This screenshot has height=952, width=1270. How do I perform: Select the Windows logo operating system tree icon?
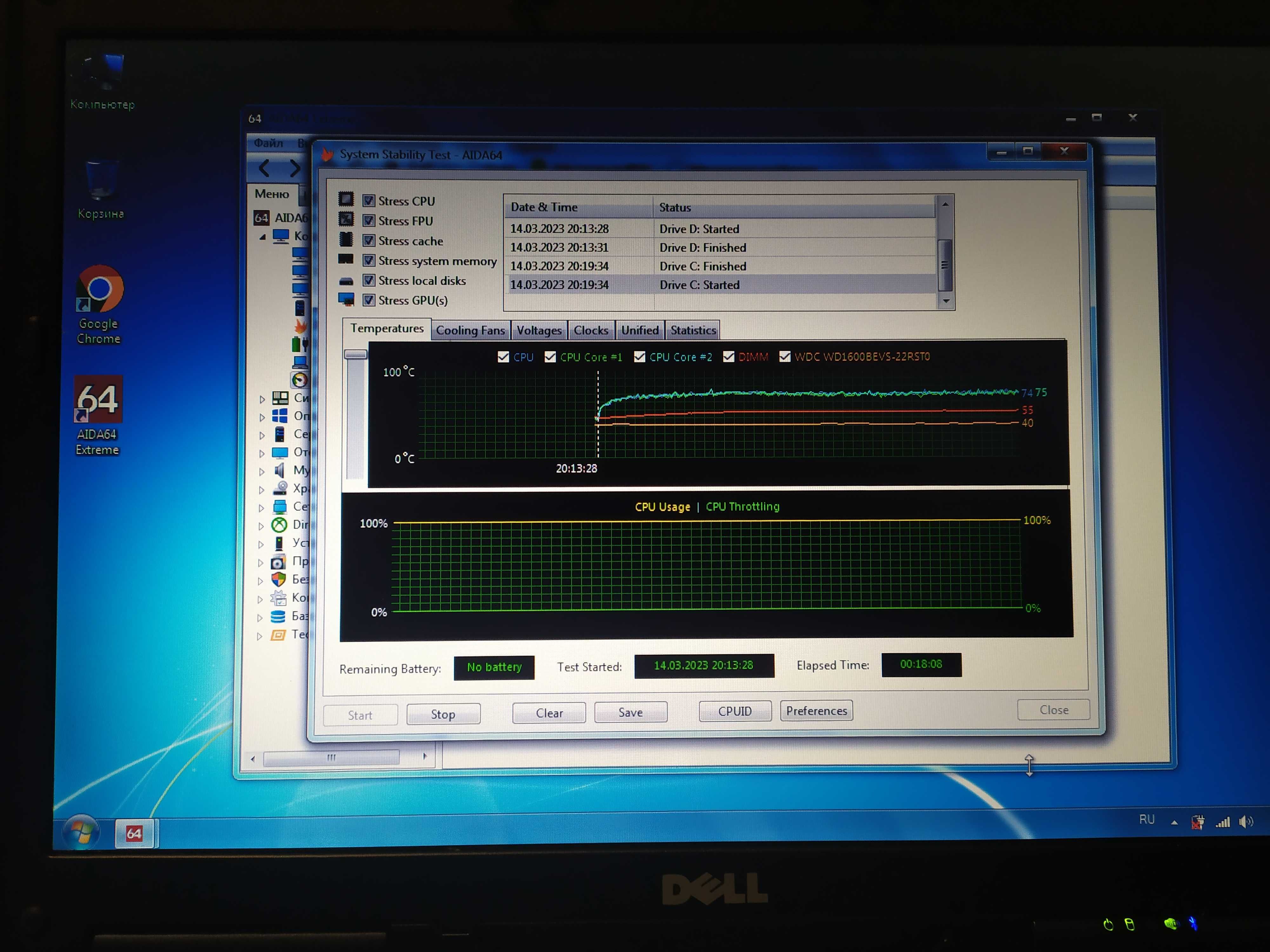click(x=280, y=415)
